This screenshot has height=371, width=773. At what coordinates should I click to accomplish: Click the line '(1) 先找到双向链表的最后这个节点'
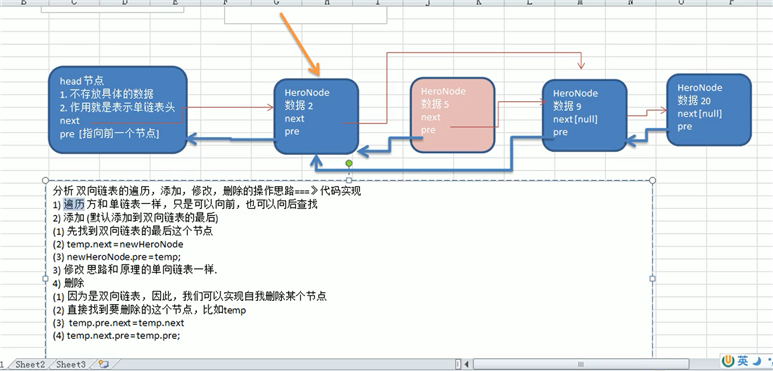pyautogui.click(x=133, y=231)
